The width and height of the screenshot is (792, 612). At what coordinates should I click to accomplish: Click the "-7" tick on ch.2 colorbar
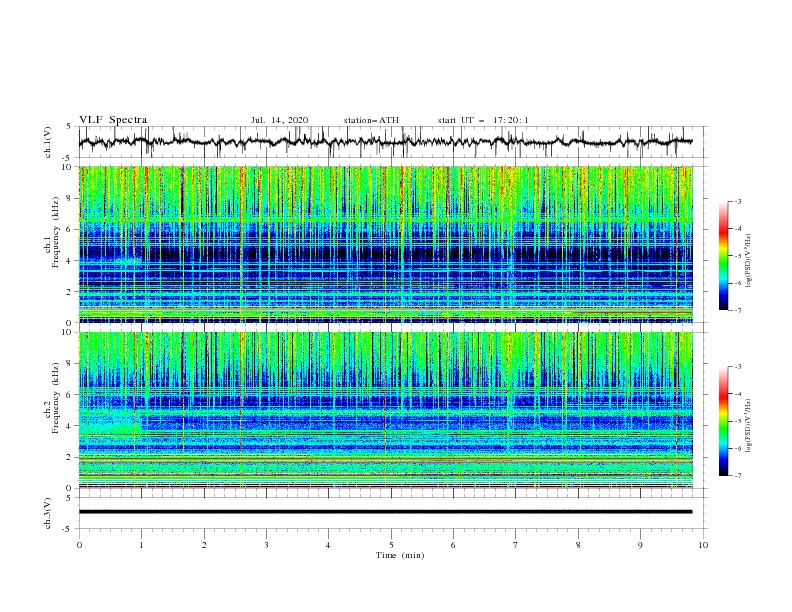tap(738, 476)
